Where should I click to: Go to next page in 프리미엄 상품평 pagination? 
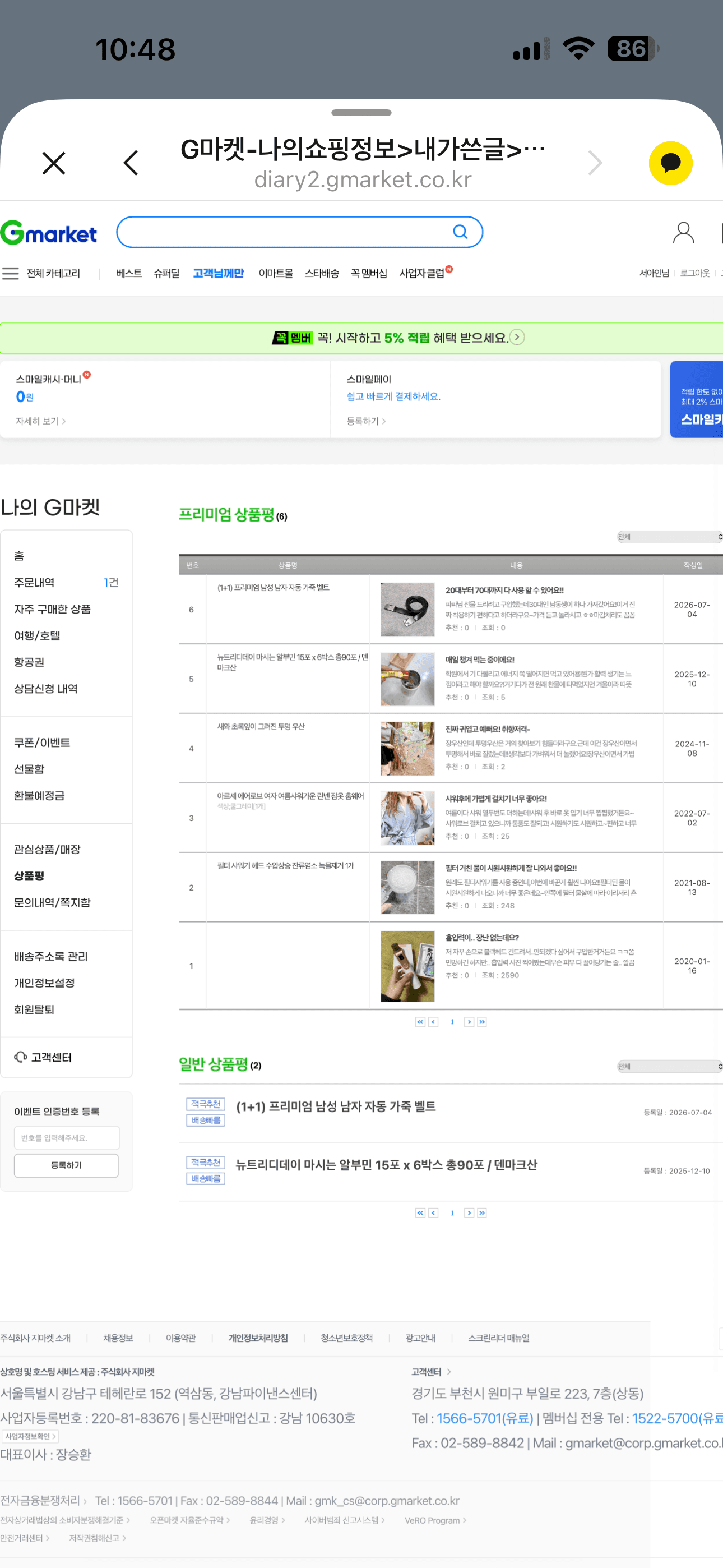pos(469,1022)
